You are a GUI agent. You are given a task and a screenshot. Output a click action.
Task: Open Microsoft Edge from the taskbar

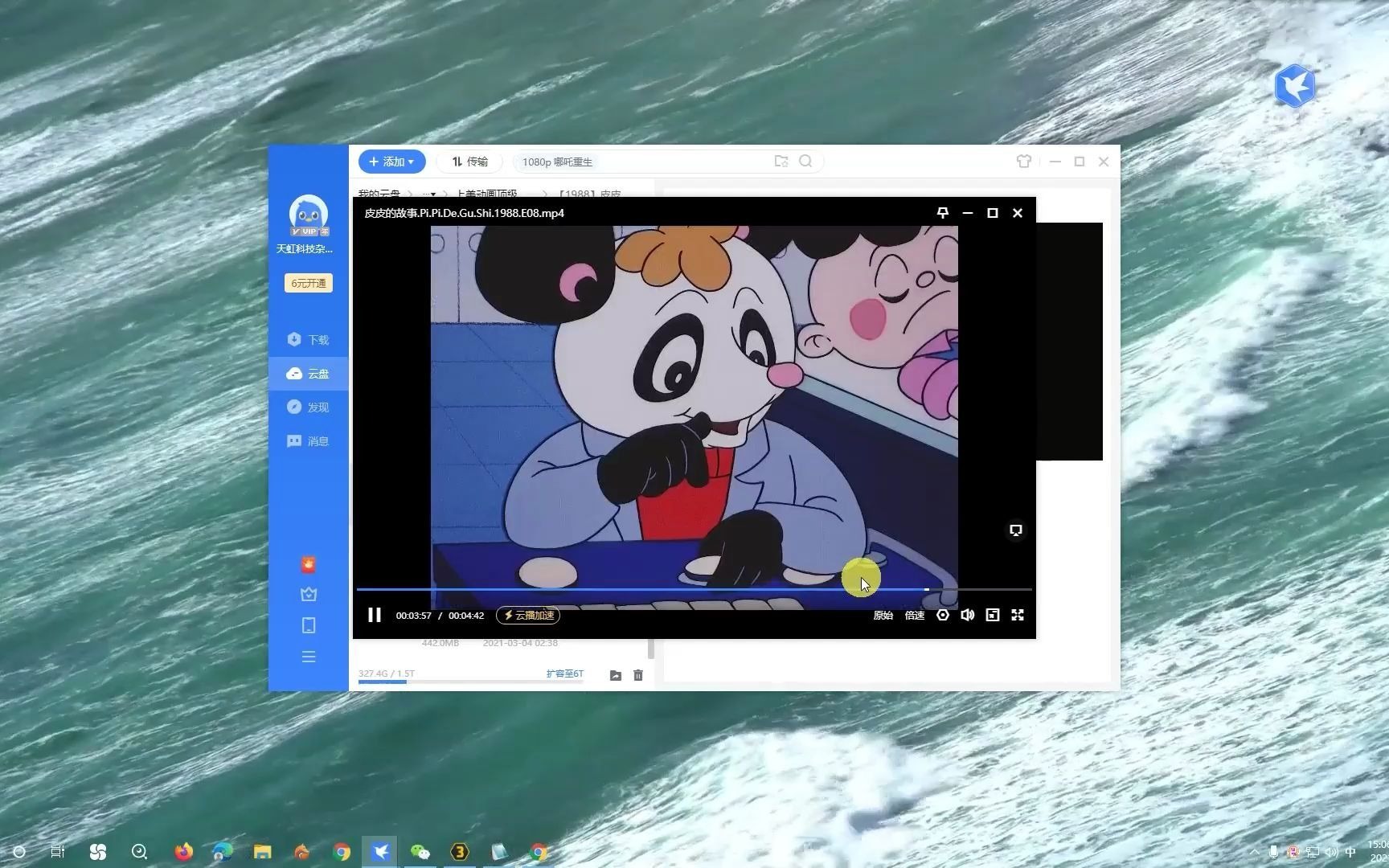coord(223,852)
